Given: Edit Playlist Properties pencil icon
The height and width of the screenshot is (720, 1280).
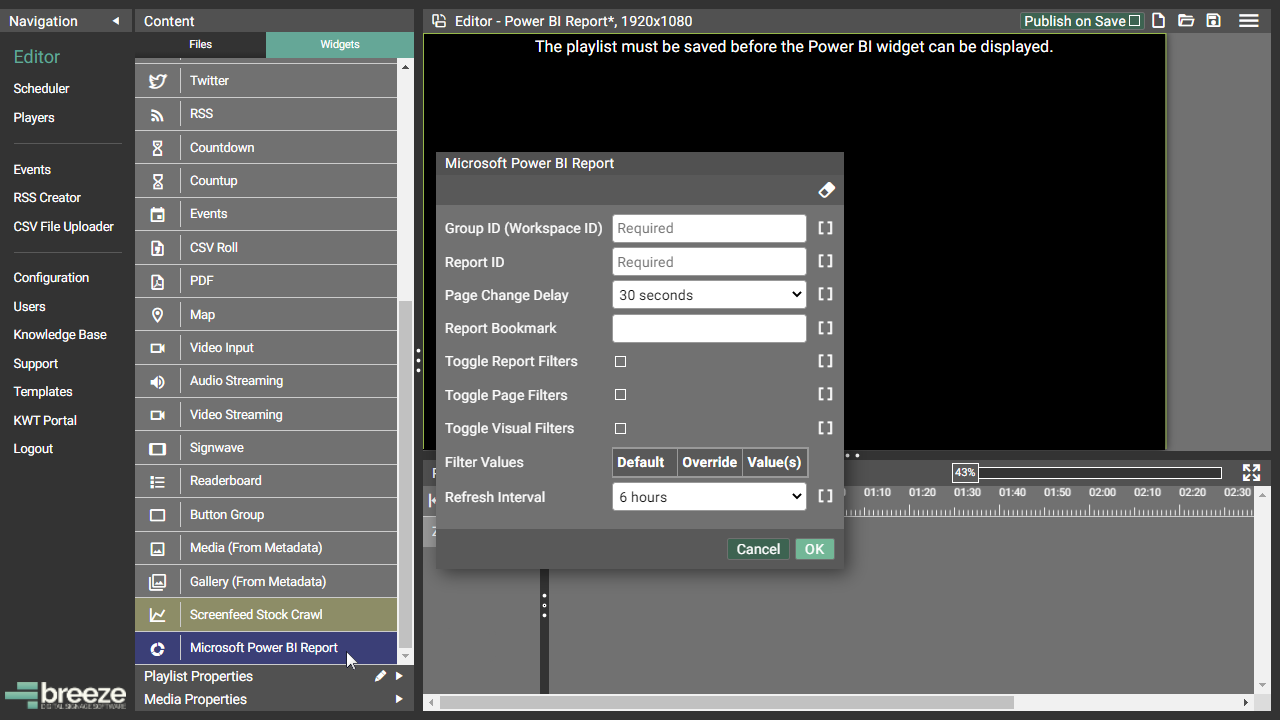Looking at the screenshot, I should [380, 676].
